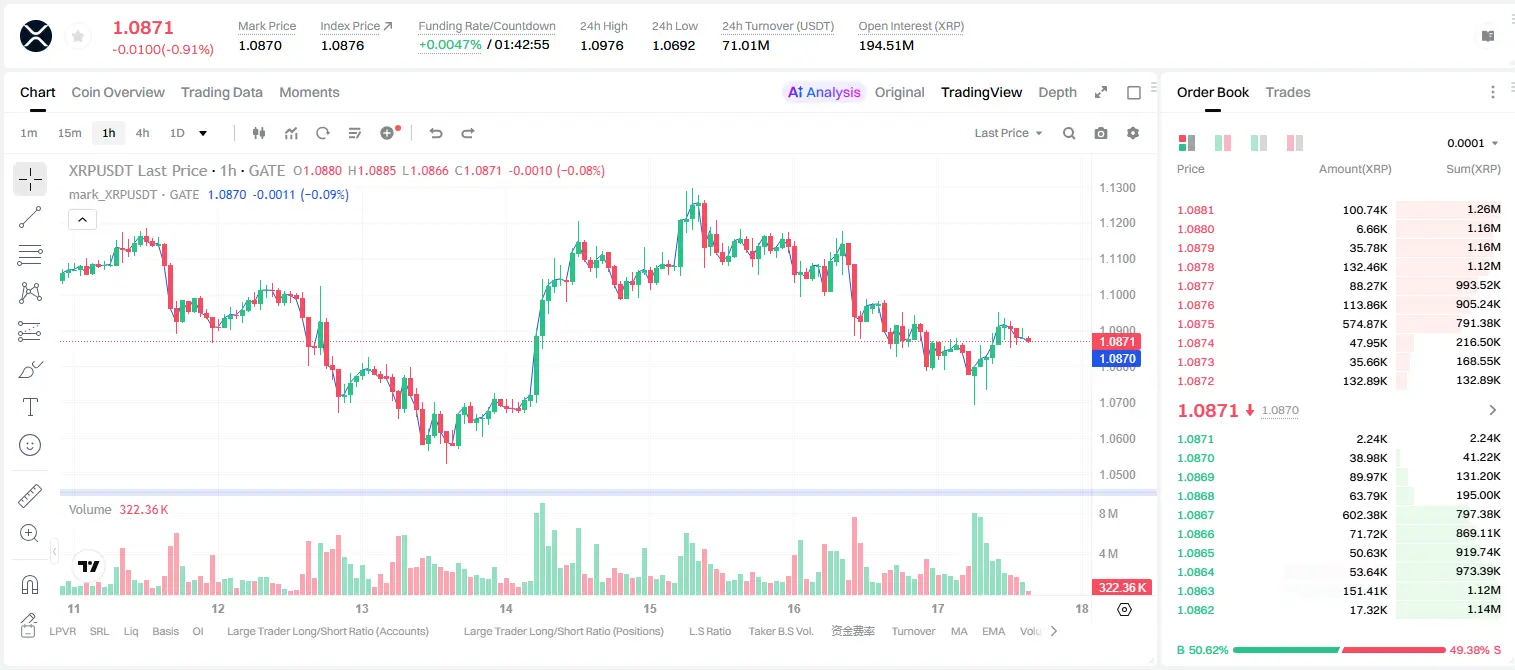
Task: Open the Index Price link
Action: [356, 26]
